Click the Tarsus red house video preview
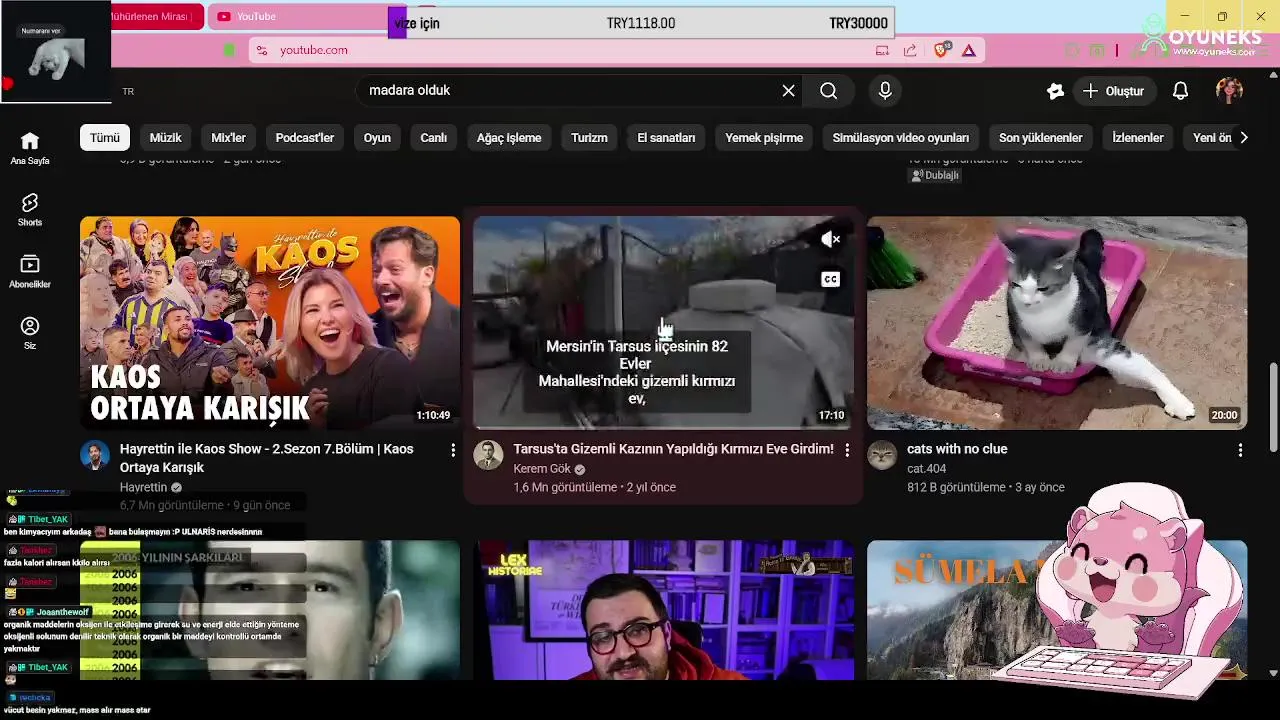 (663, 323)
